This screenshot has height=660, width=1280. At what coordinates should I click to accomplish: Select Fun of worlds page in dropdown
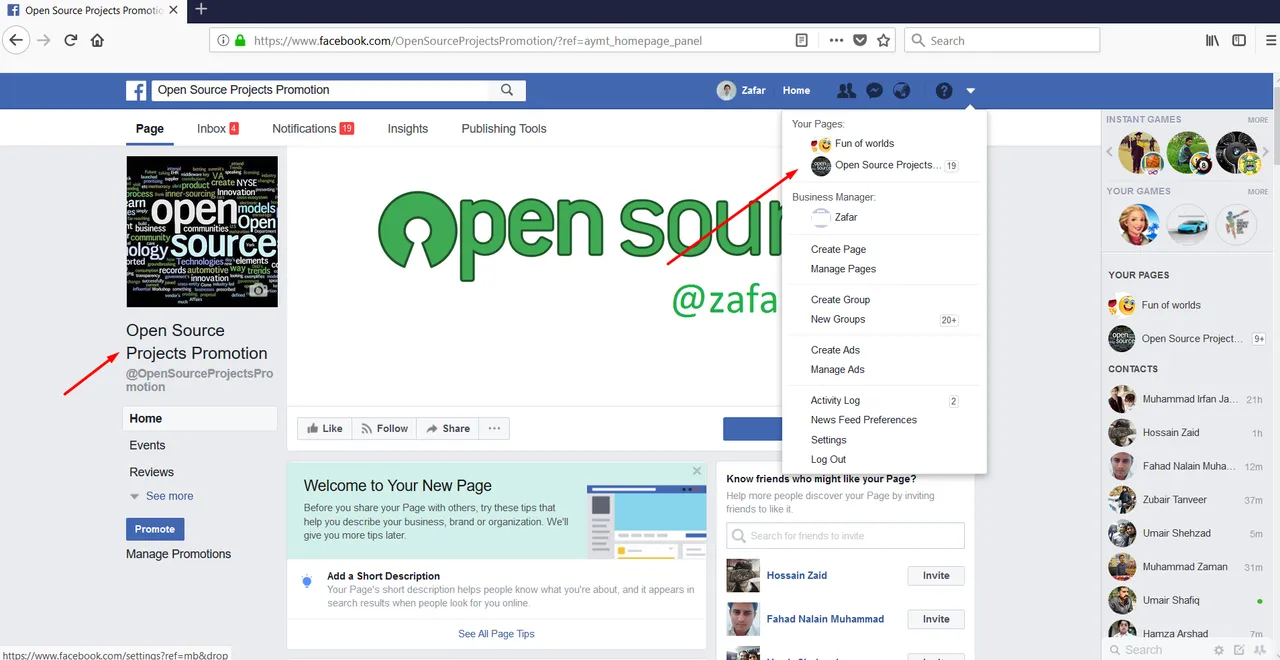[864, 143]
